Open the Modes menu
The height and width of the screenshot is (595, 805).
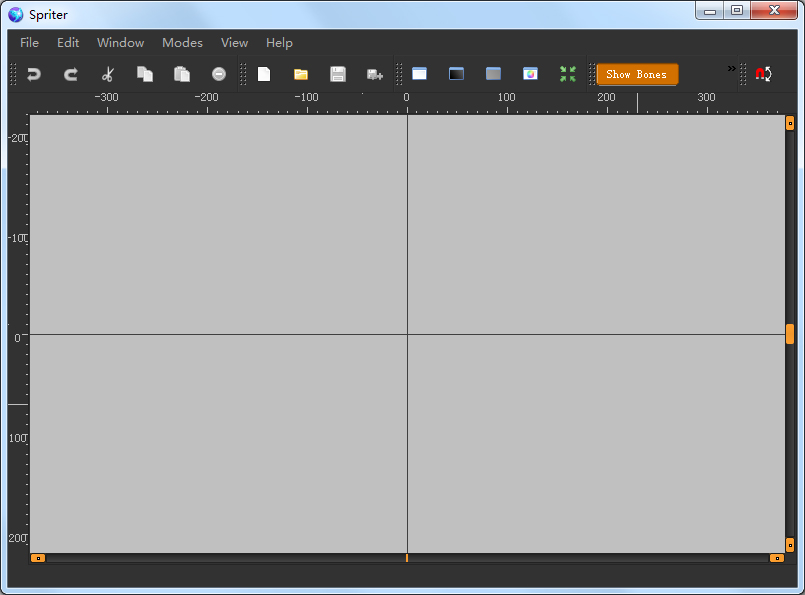[182, 43]
